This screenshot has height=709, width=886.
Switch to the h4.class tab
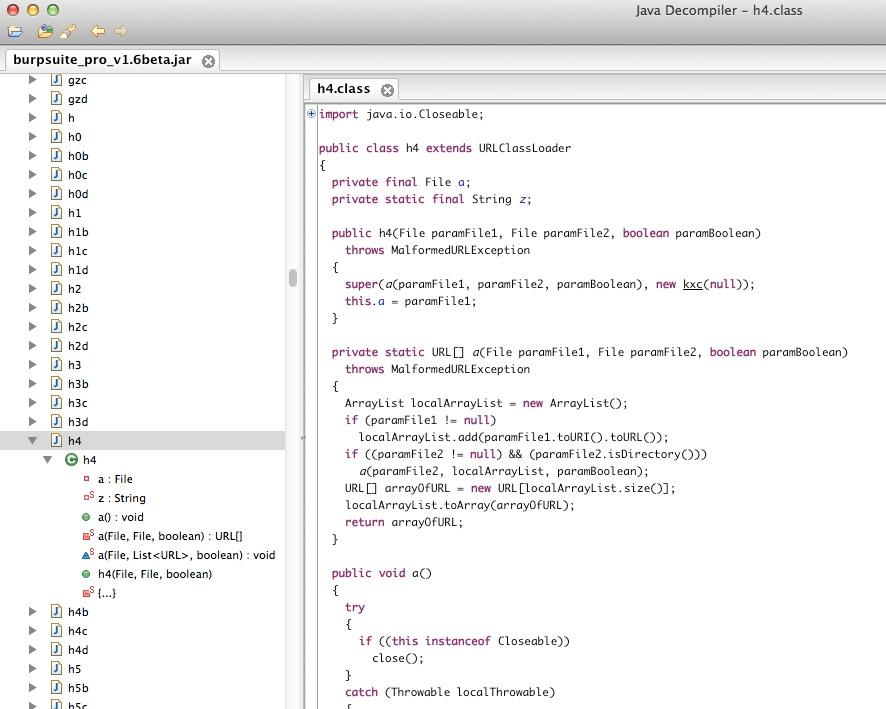tap(343, 89)
